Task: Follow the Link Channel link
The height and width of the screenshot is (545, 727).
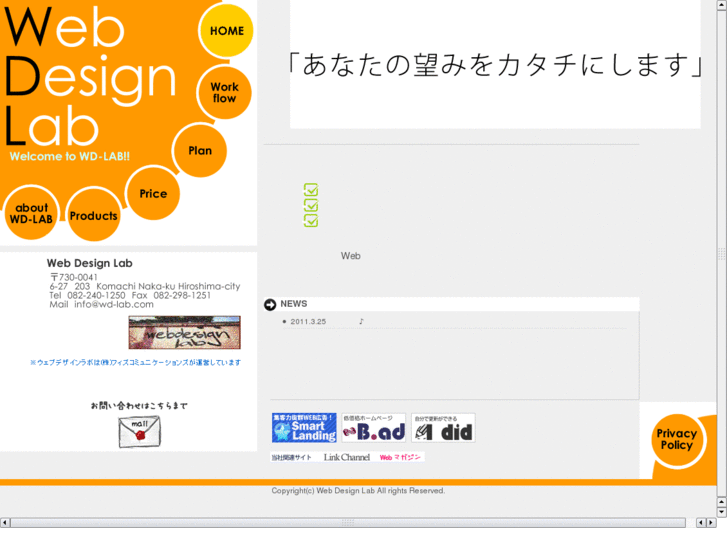Action: click(347, 457)
